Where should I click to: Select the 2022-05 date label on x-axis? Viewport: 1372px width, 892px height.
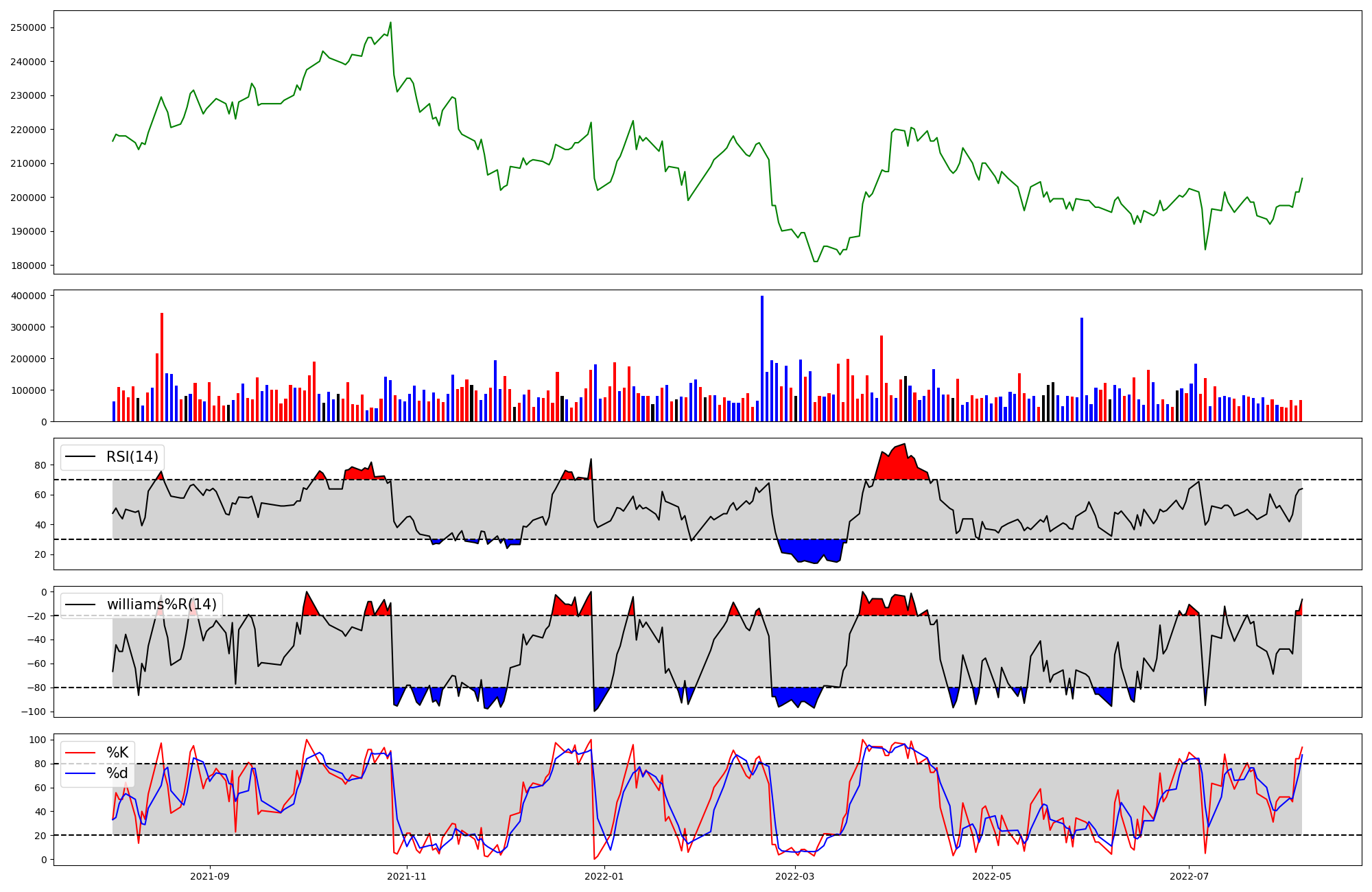tap(992, 876)
